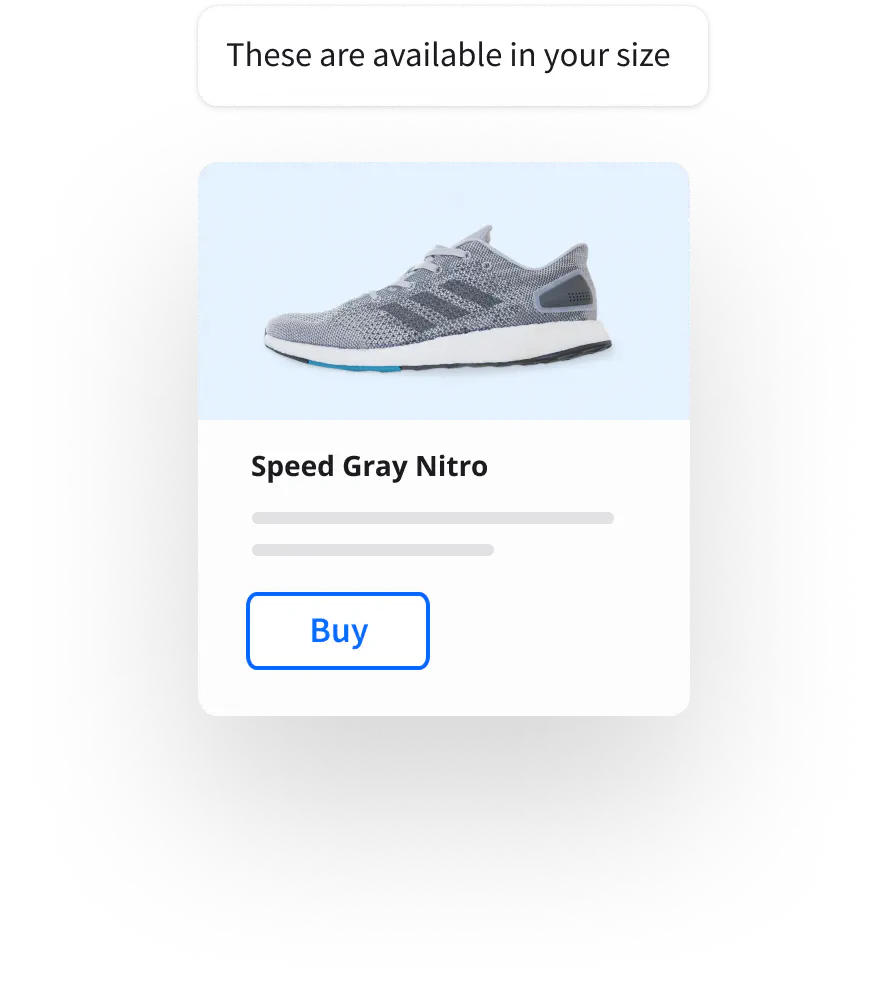Click the word 'Nitro' in product name
The width and height of the screenshot is (886, 1003).
(x=452, y=466)
